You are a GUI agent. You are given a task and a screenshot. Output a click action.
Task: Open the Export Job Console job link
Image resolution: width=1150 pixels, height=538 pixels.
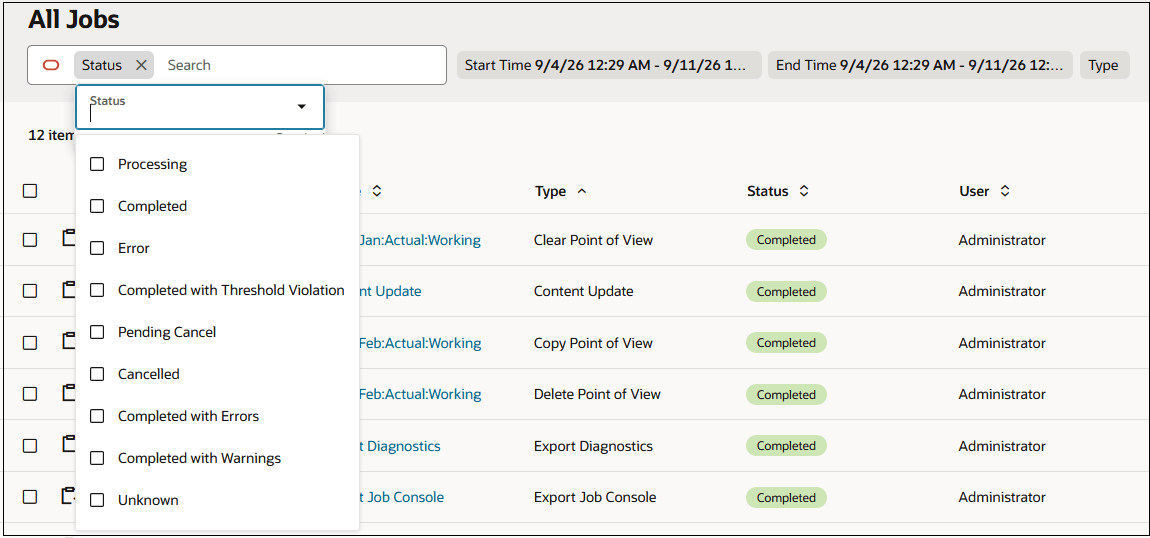pyautogui.click(x=401, y=497)
